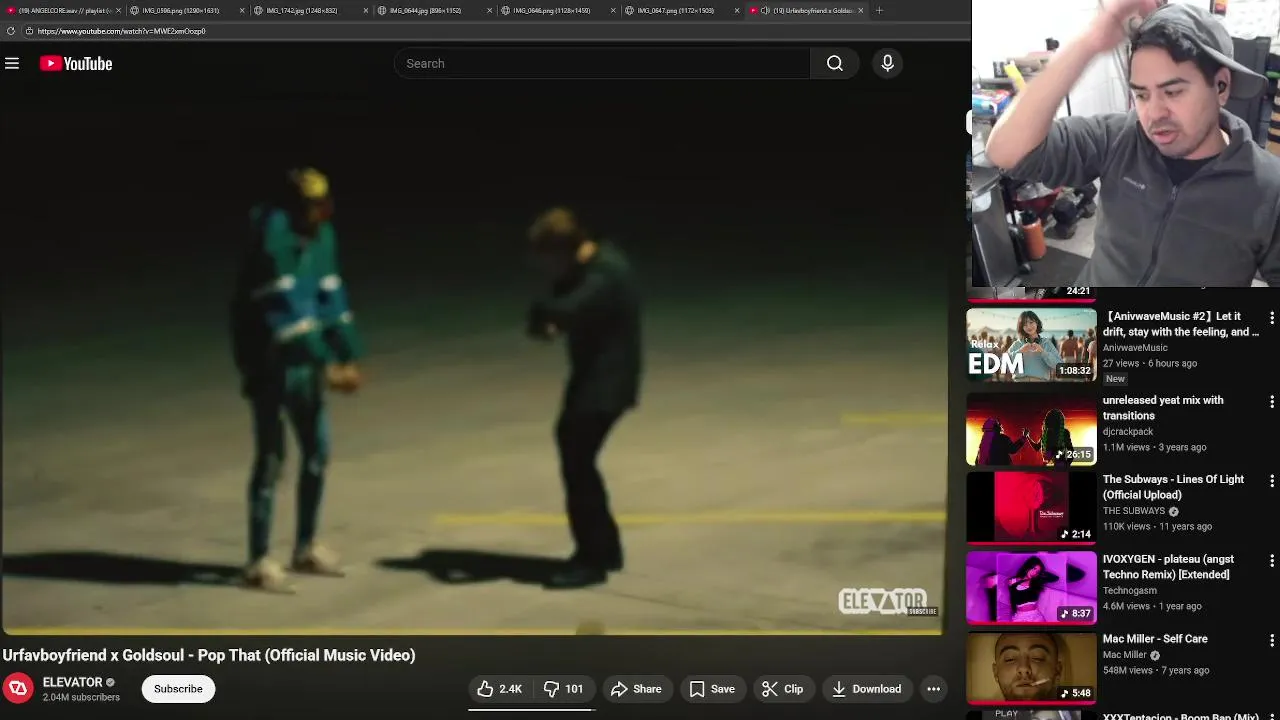
Task: Dislike the video with the thumbs-down button
Action: point(564,689)
